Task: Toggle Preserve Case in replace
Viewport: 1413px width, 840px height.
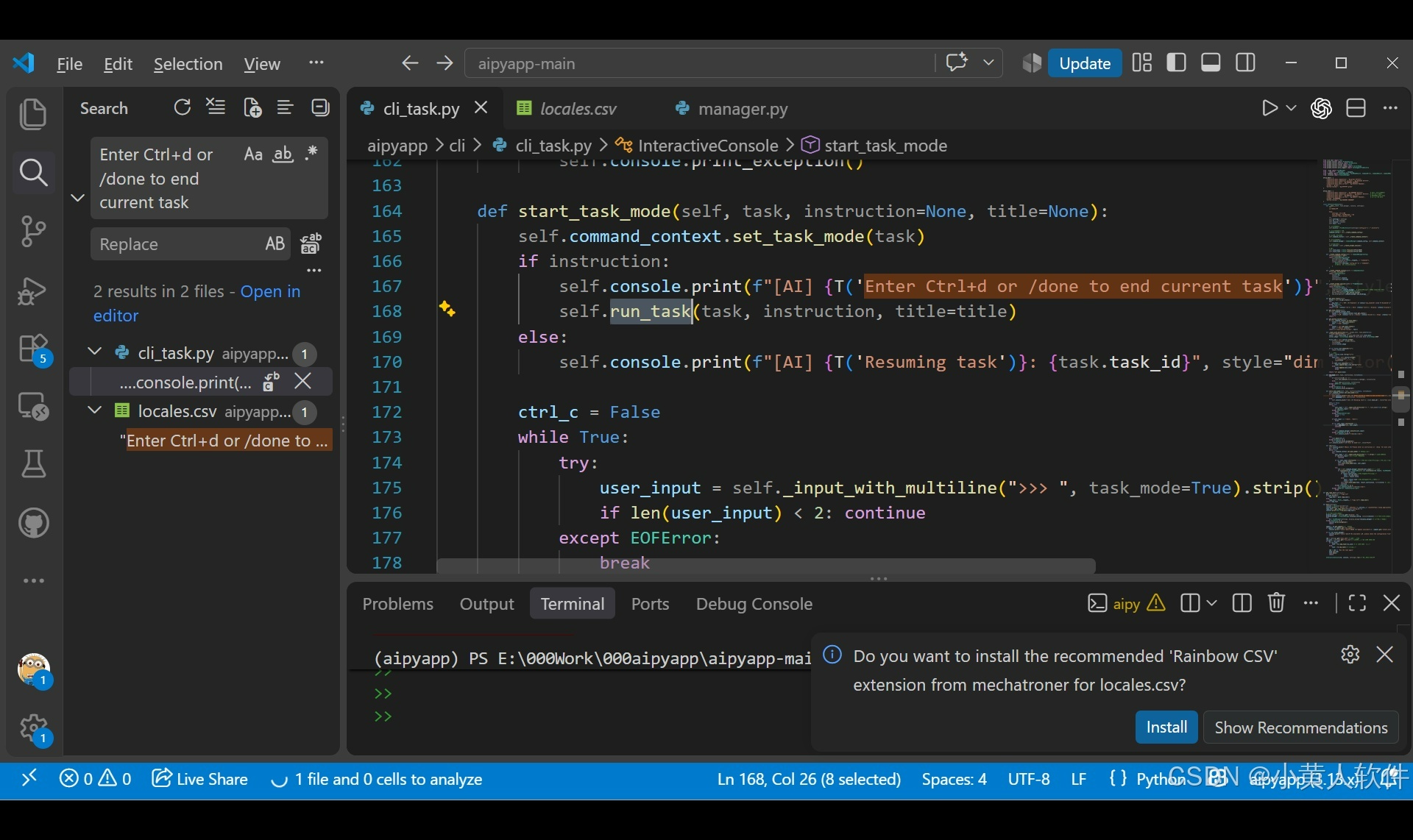Action: click(275, 243)
